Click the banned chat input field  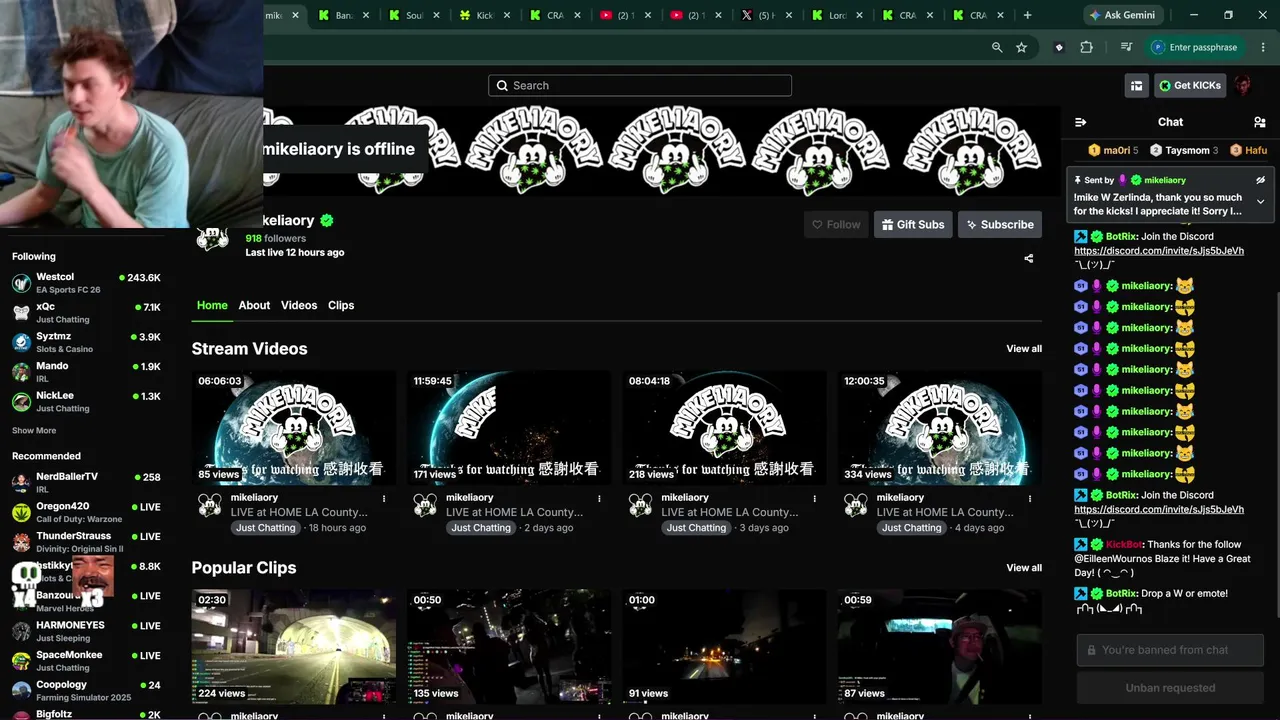tap(1170, 650)
